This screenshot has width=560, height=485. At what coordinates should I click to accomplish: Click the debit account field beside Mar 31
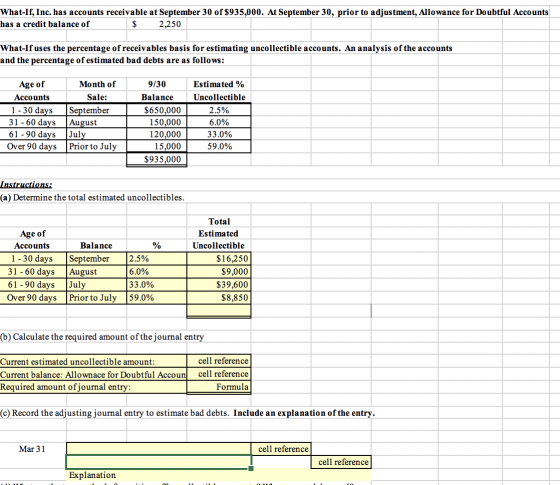[x=159, y=449]
